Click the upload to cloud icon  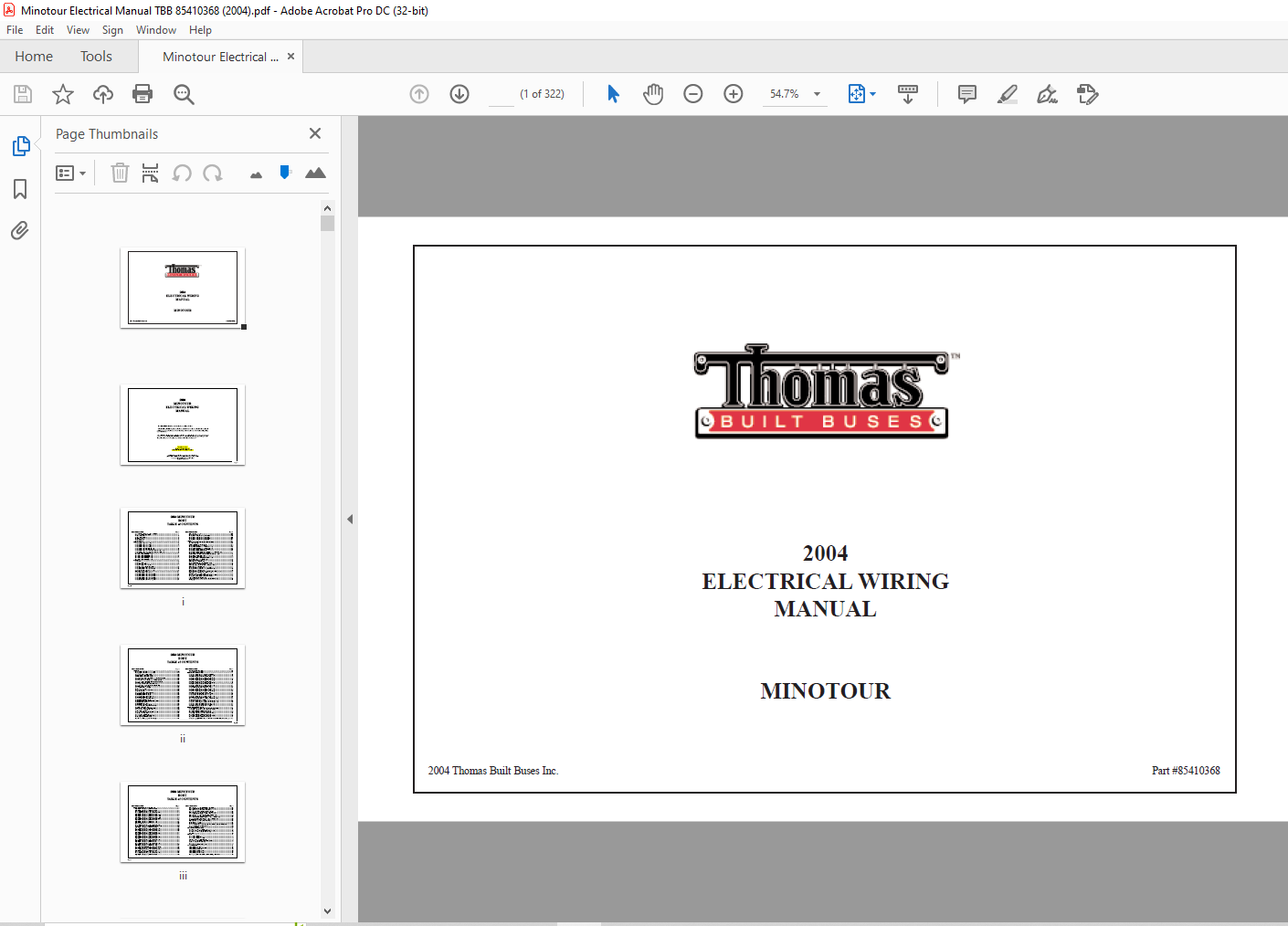pos(103,94)
